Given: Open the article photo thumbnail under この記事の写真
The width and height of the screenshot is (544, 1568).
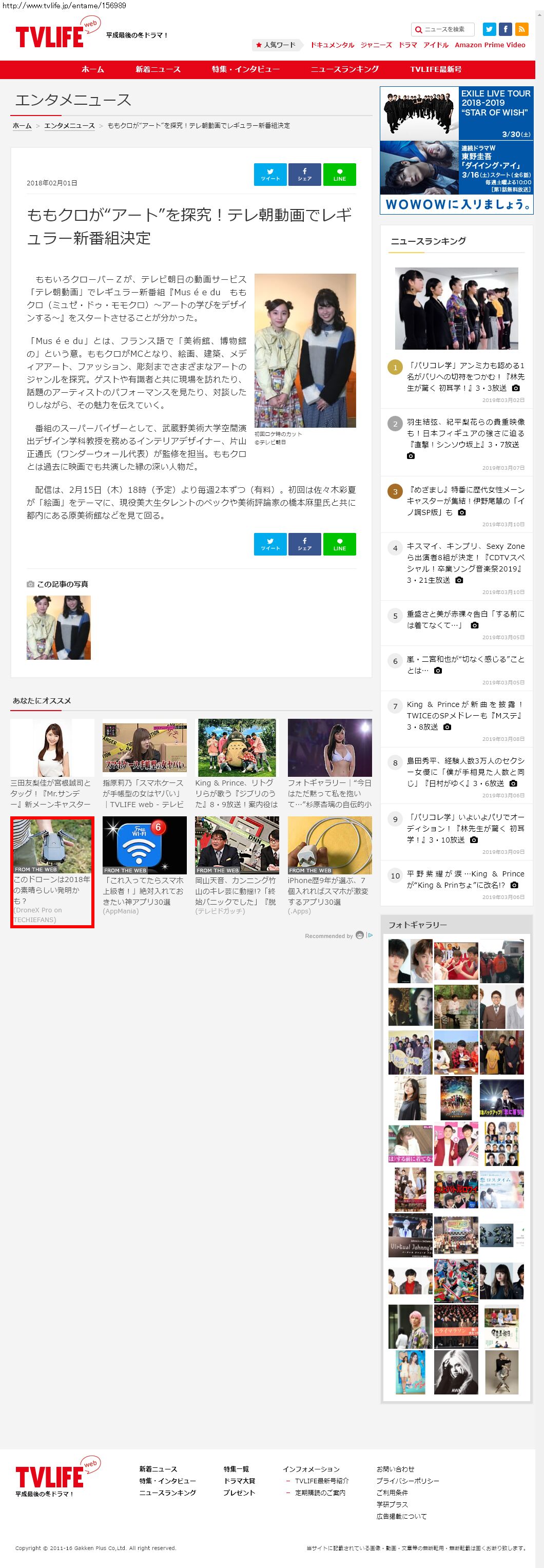Looking at the screenshot, I should (x=59, y=627).
